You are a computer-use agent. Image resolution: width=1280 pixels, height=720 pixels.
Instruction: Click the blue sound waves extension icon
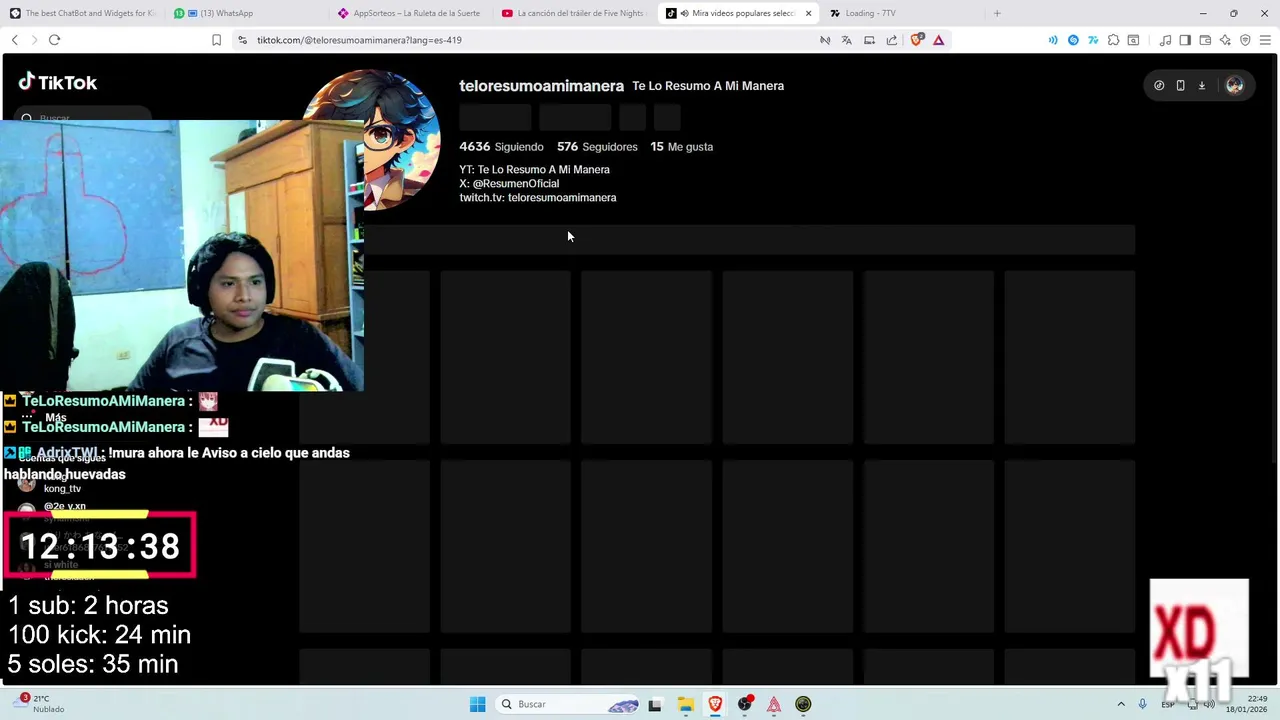point(1053,40)
